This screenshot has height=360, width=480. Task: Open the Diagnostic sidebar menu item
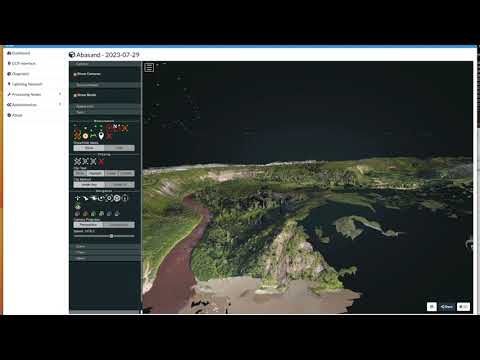(x=19, y=74)
